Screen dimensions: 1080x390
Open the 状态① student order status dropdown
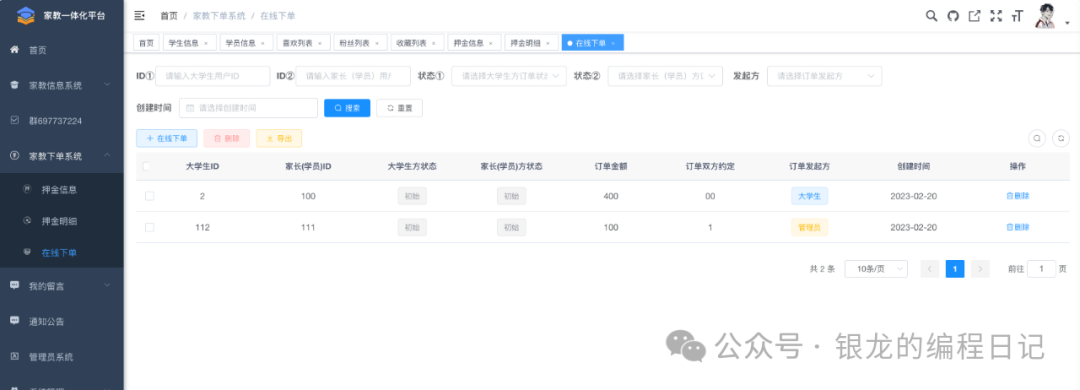pos(509,76)
